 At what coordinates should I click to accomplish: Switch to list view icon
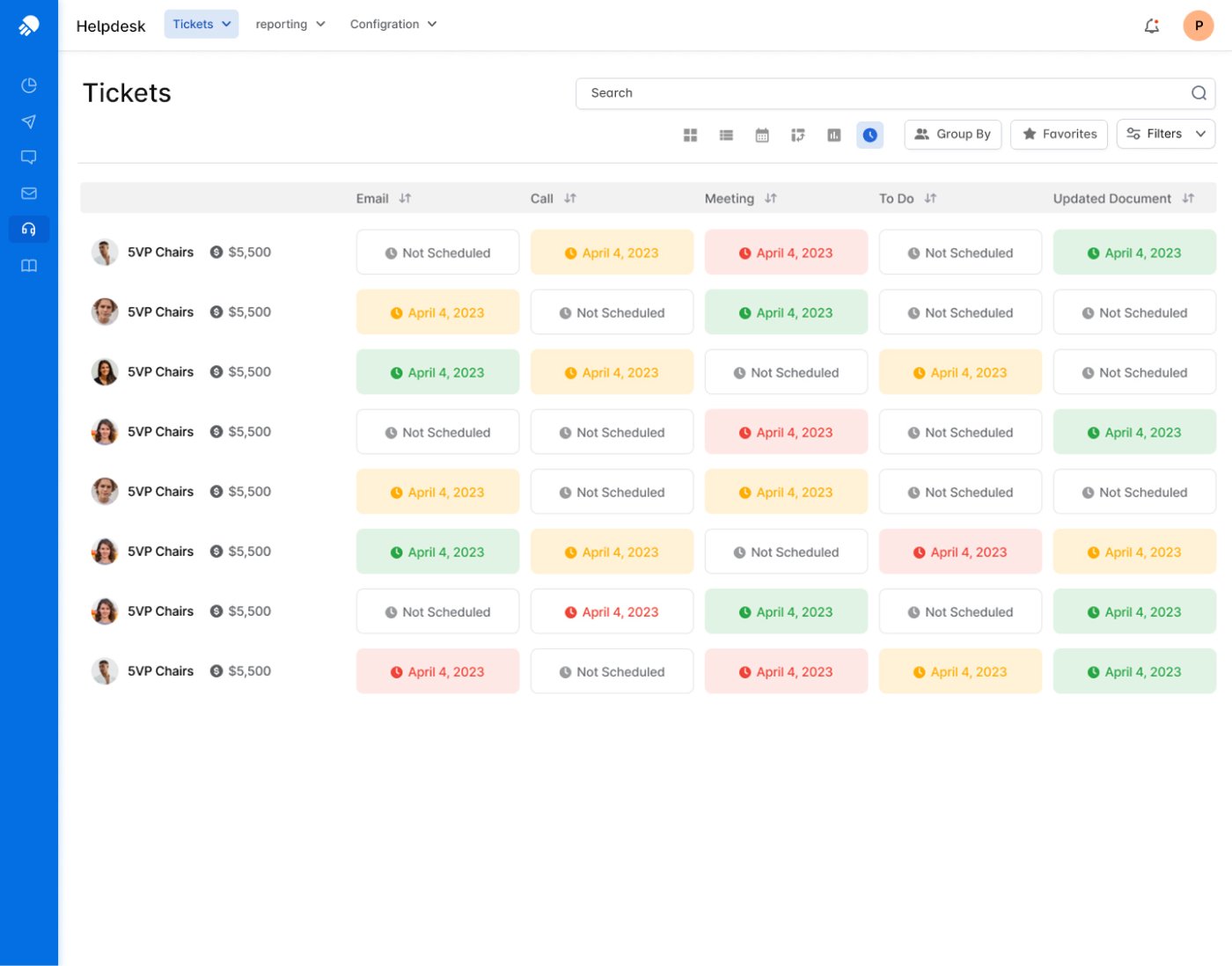[x=726, y=135]
